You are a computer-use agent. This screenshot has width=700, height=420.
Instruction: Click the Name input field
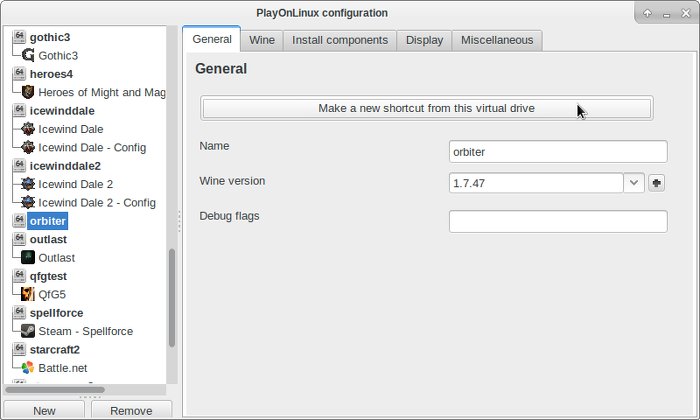[558, 152]
